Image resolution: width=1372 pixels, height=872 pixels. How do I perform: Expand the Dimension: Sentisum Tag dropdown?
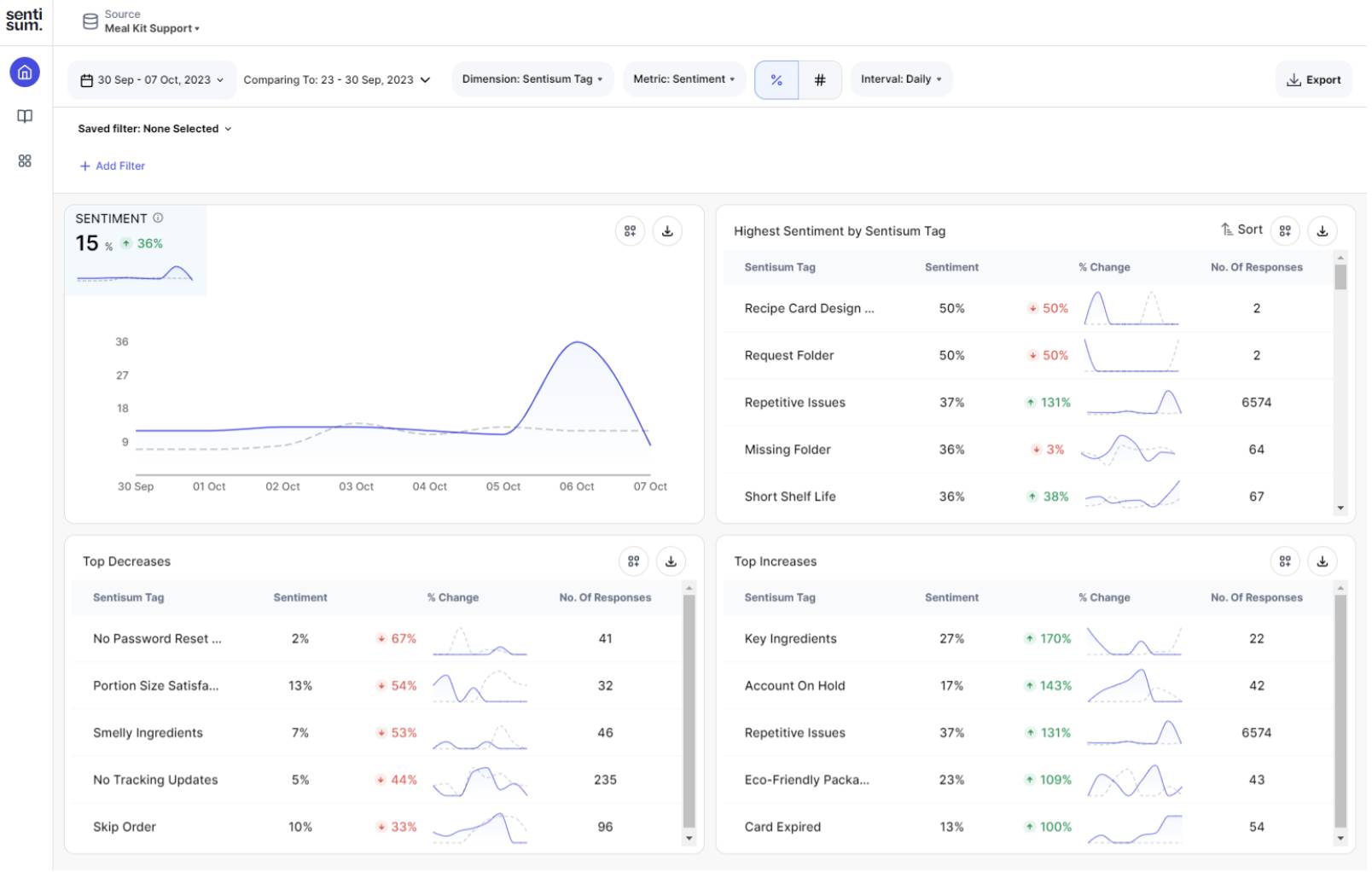pyautogui.click(x=534, y=79)
